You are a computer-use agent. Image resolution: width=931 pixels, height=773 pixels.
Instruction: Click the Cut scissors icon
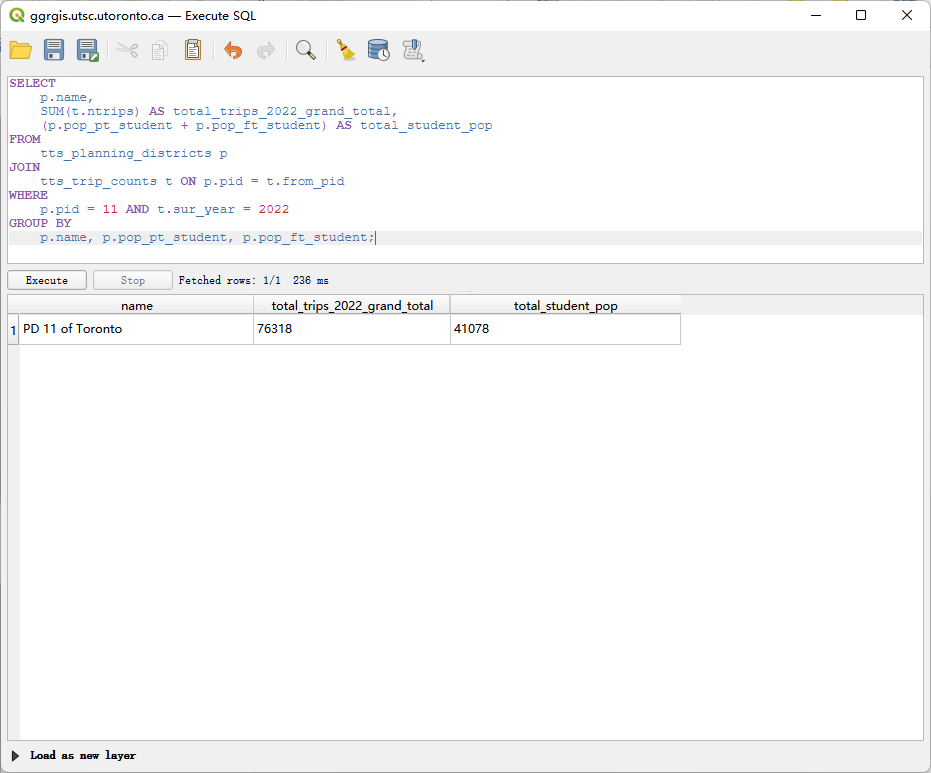(x=127, y=50)
